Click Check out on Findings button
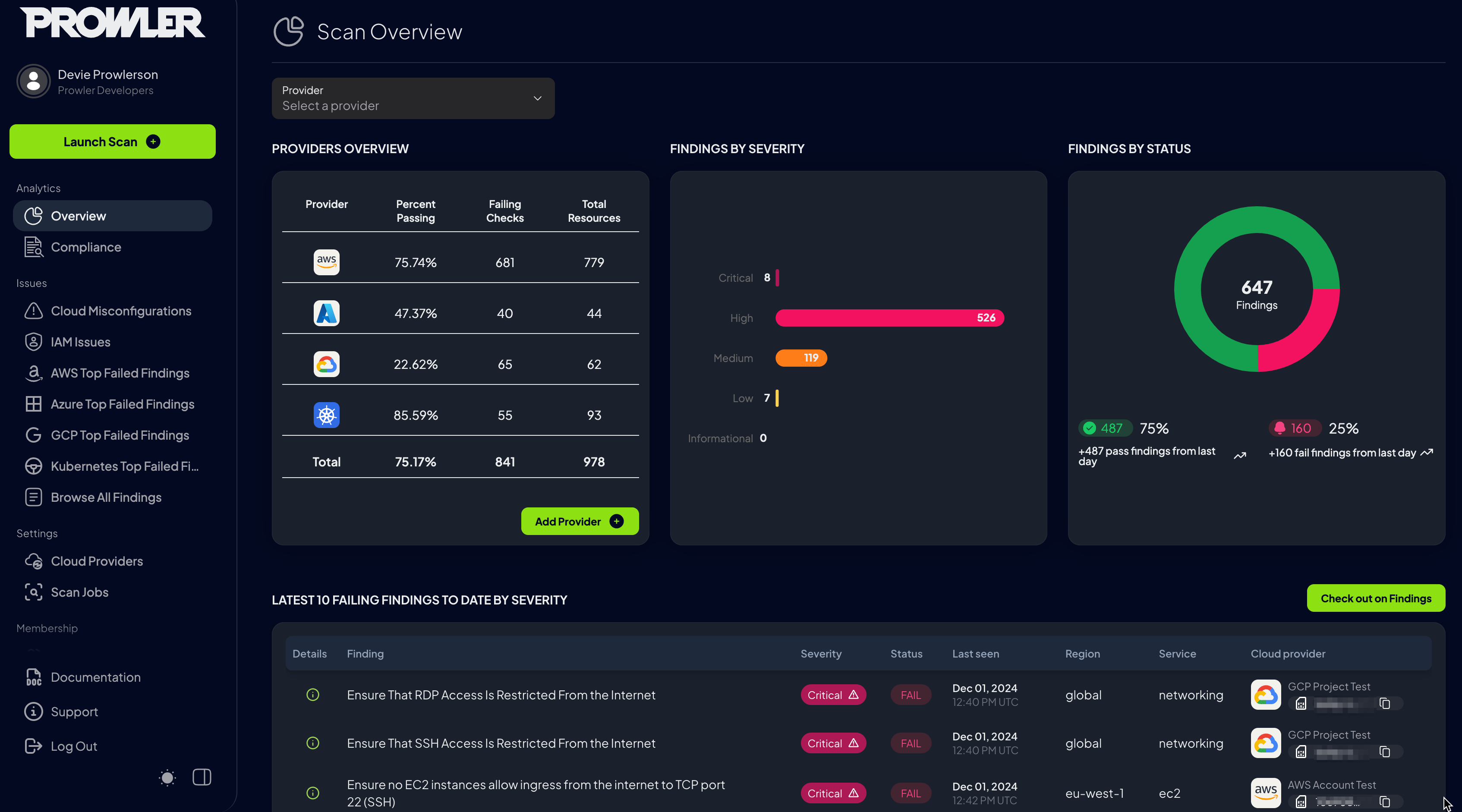 pos(1375,598)
